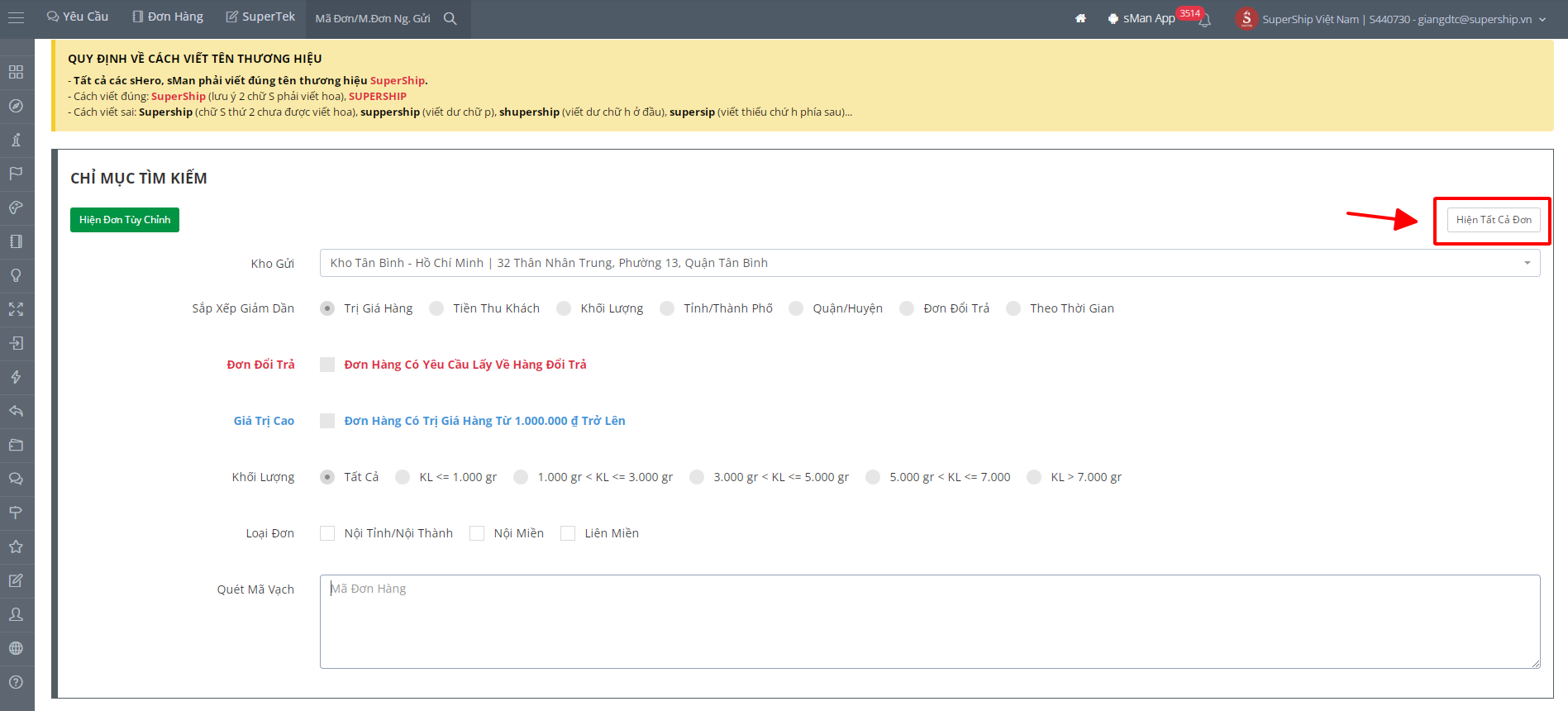1568x711 pixels.
Task: Select Tỉnh/Thành Phố sort radio
Action: pos(667,308)
